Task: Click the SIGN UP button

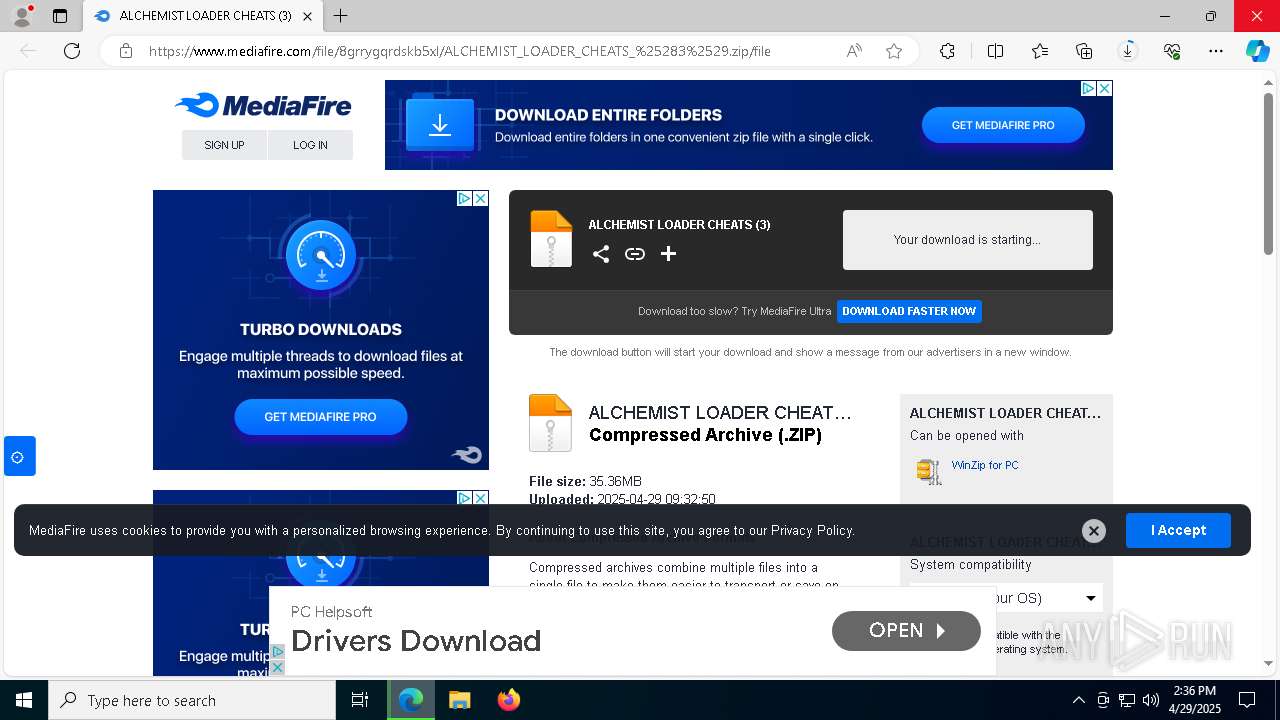Action: click(x=224, y=145)
